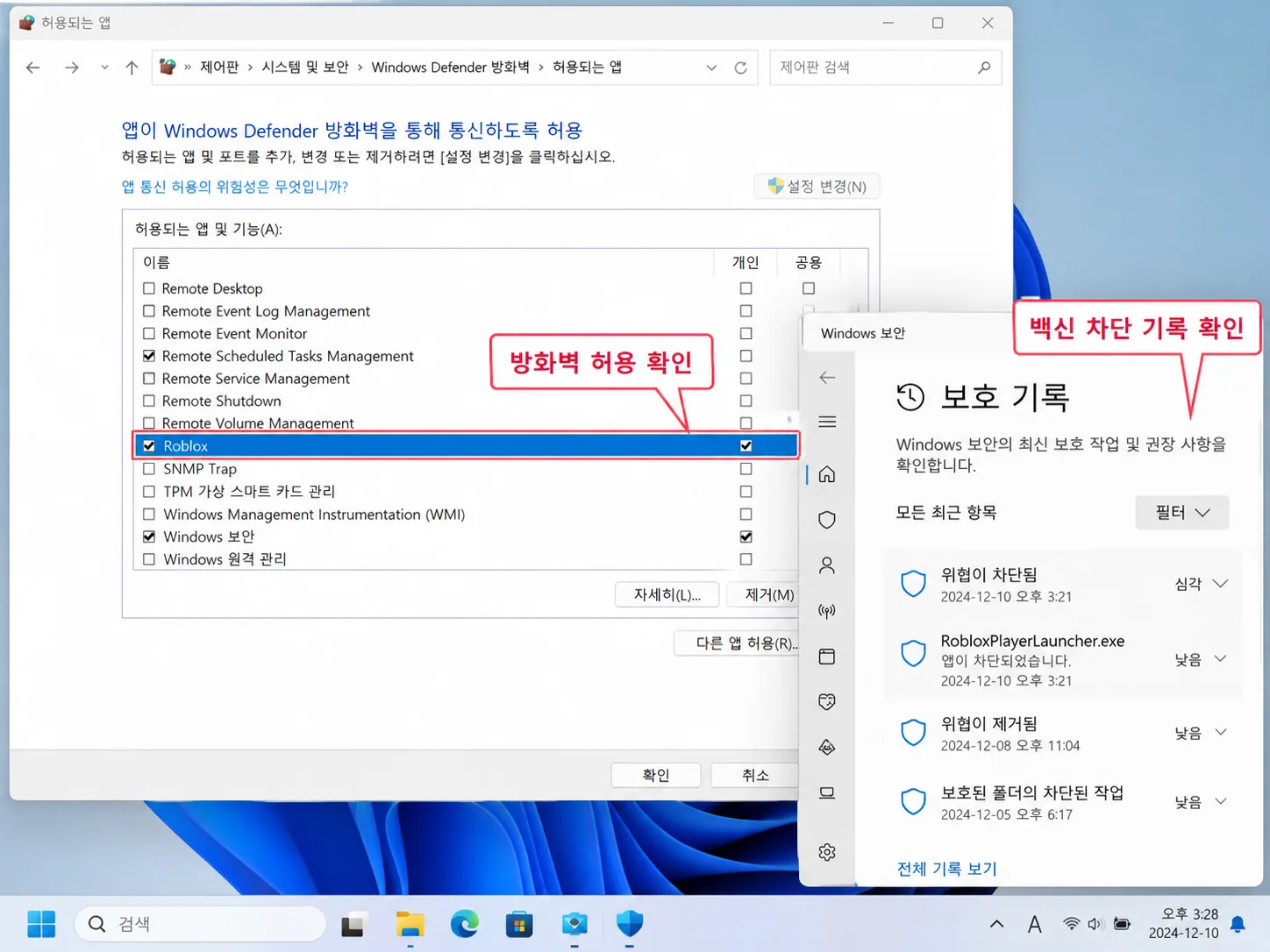Screen dimensions: 1270x952
Task: Click the 자세히(L)... button
Action: [x=667, y=594]
